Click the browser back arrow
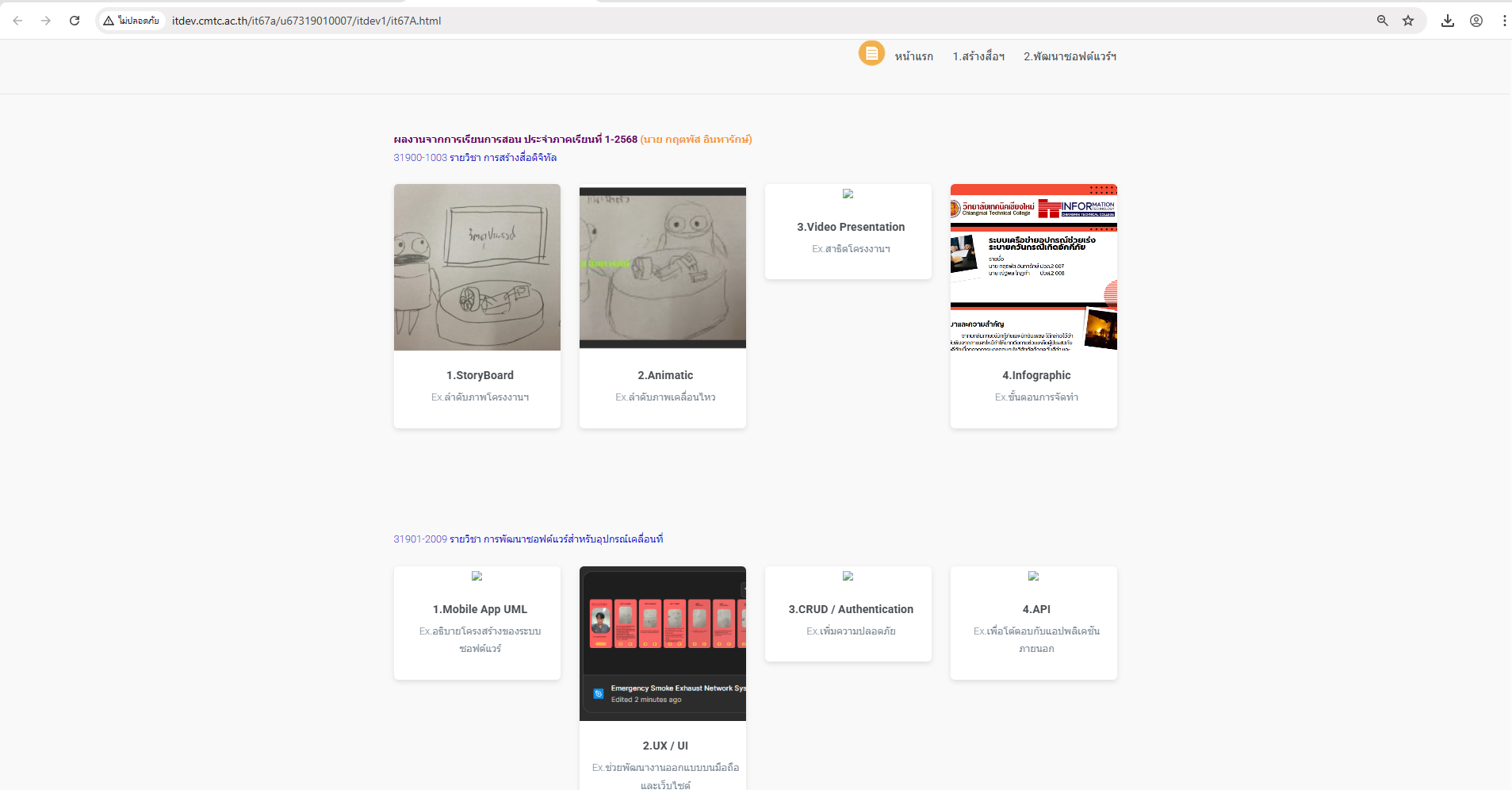This screenshot has height=790, width=1512. [17, 21]
